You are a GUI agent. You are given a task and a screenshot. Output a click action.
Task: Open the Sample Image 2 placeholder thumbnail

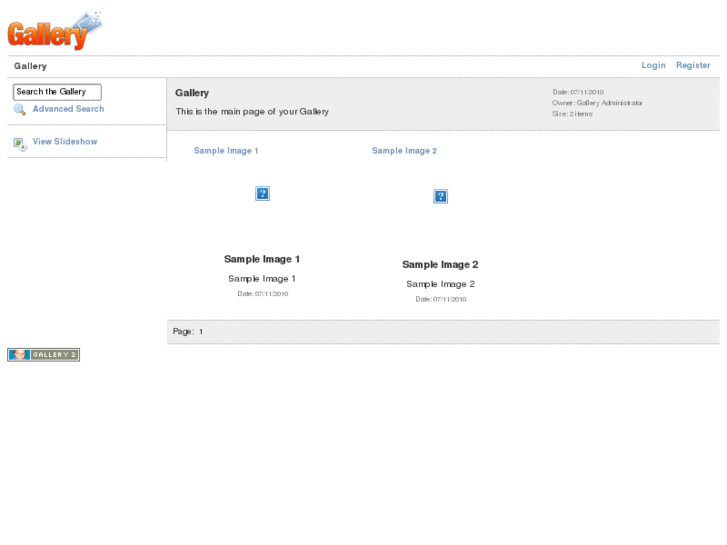coord(440,196)
